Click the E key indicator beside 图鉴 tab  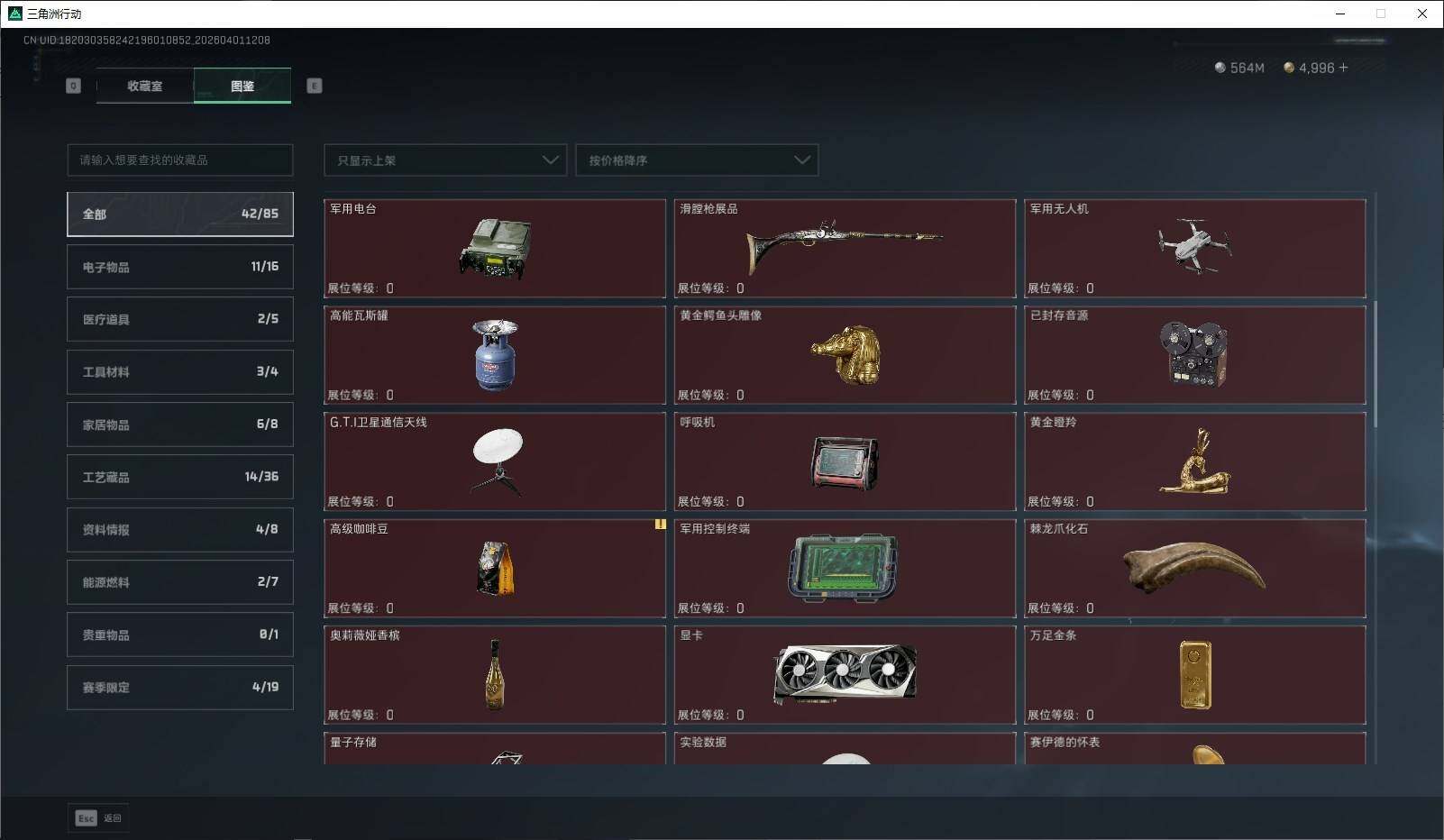(314, 86)
